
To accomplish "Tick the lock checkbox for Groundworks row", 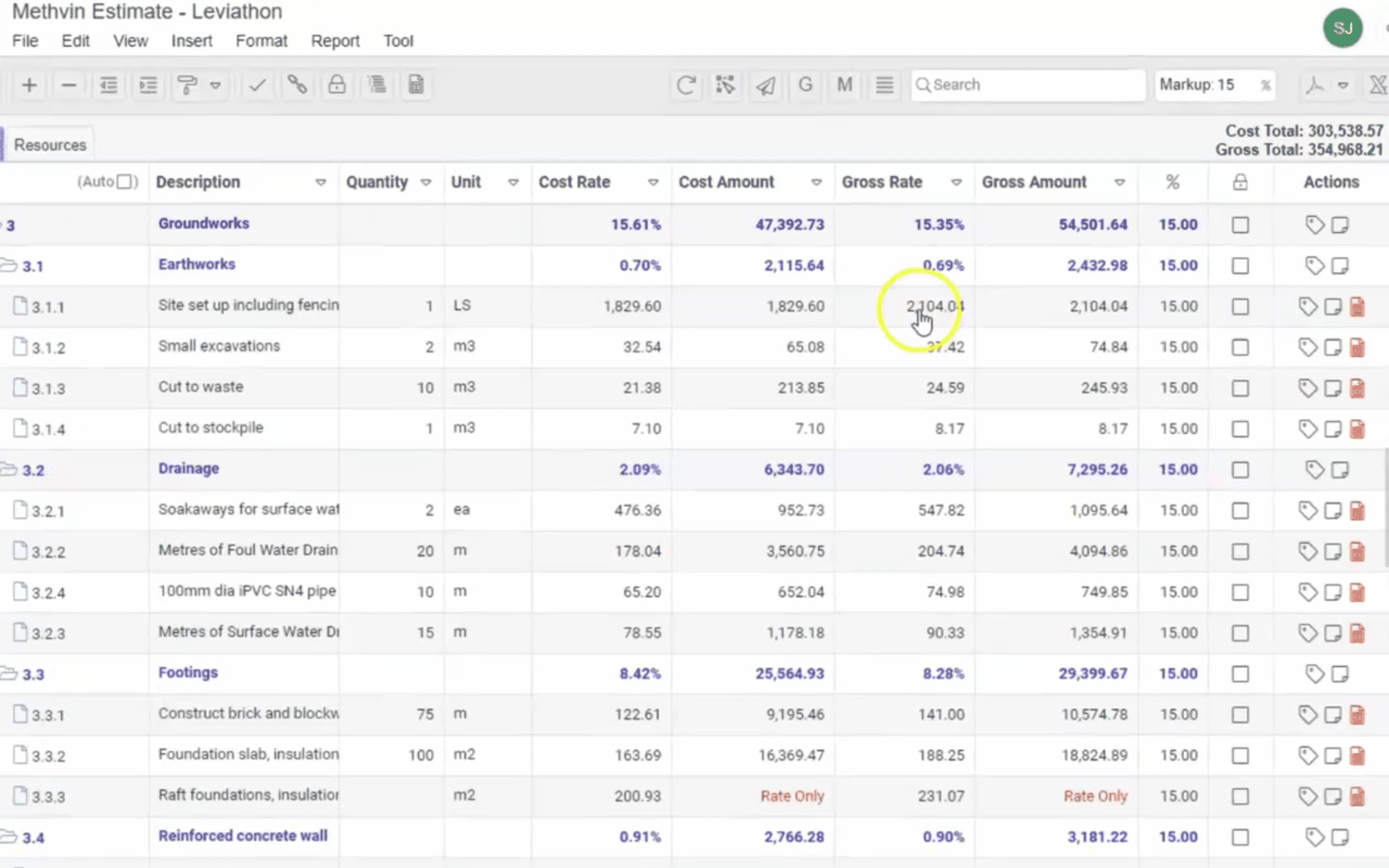I will pyautogui.click(x=1240, y=225).
